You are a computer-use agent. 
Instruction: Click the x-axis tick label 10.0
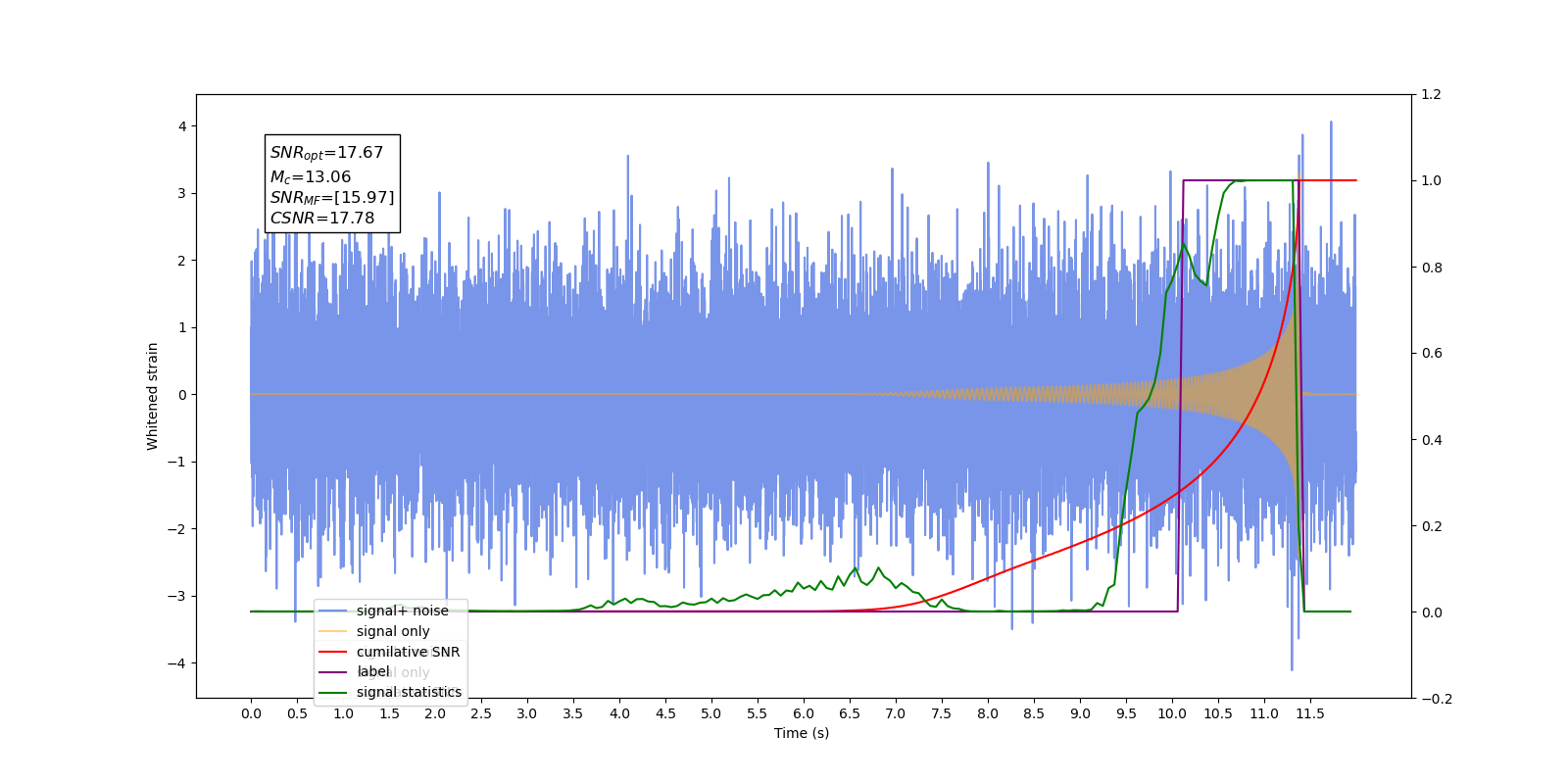(1172, 713)
